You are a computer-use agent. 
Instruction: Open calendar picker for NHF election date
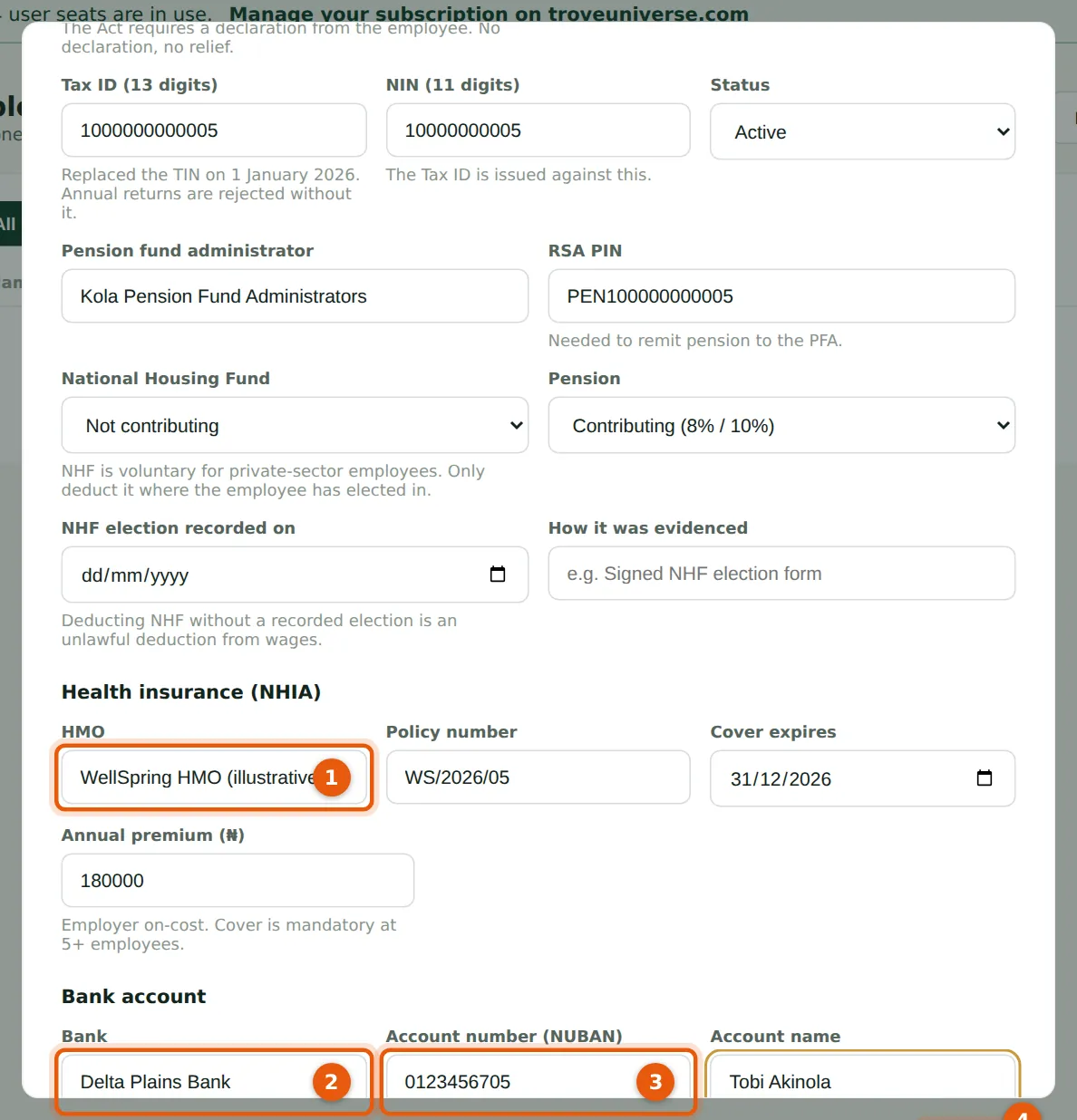tap(497, 574)
